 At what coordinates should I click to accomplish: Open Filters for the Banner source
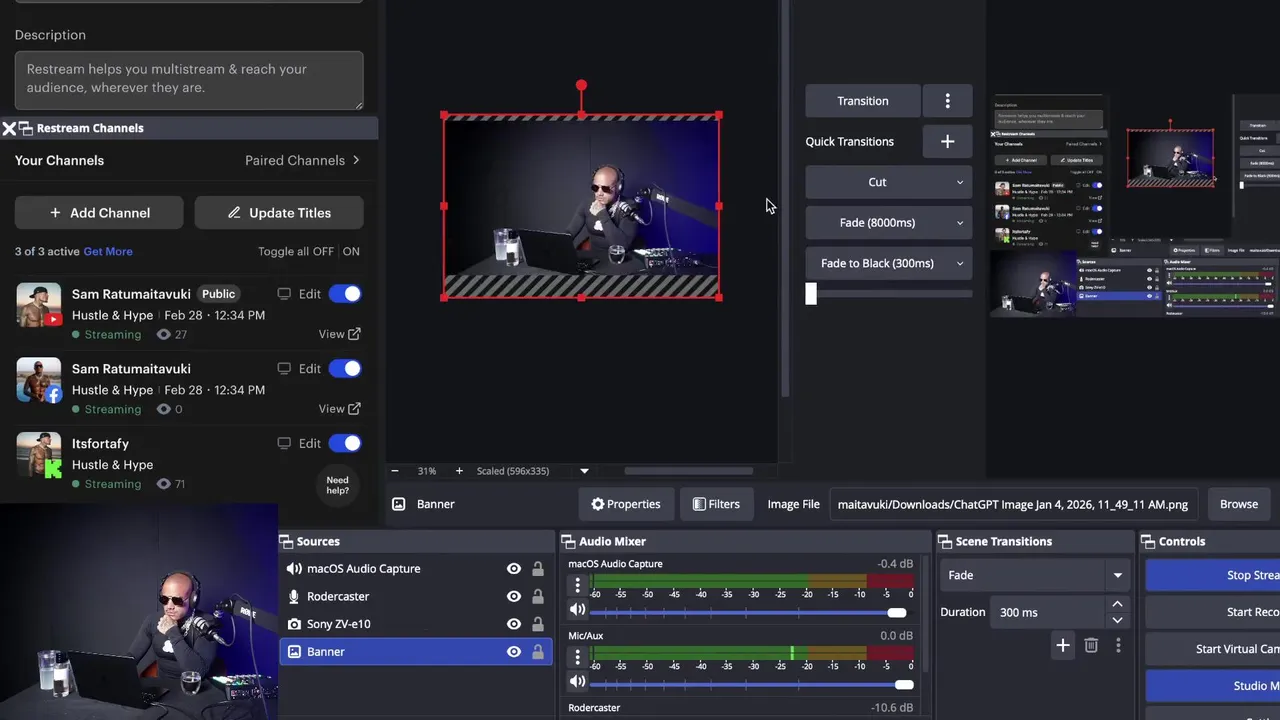coord(716,504)
